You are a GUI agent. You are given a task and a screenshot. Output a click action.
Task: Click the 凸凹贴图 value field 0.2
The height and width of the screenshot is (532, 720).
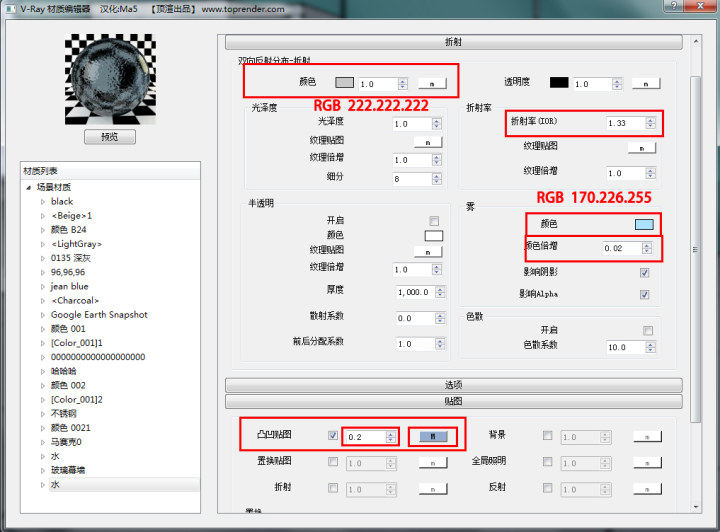coord(366,437)
